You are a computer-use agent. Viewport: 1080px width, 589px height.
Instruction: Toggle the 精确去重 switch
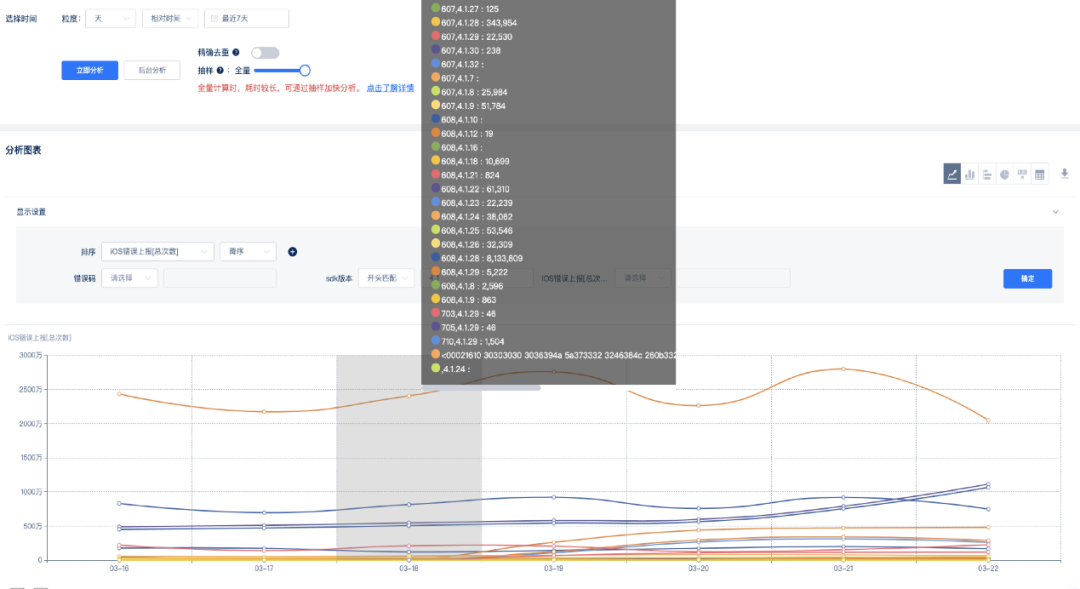point(265,53)
